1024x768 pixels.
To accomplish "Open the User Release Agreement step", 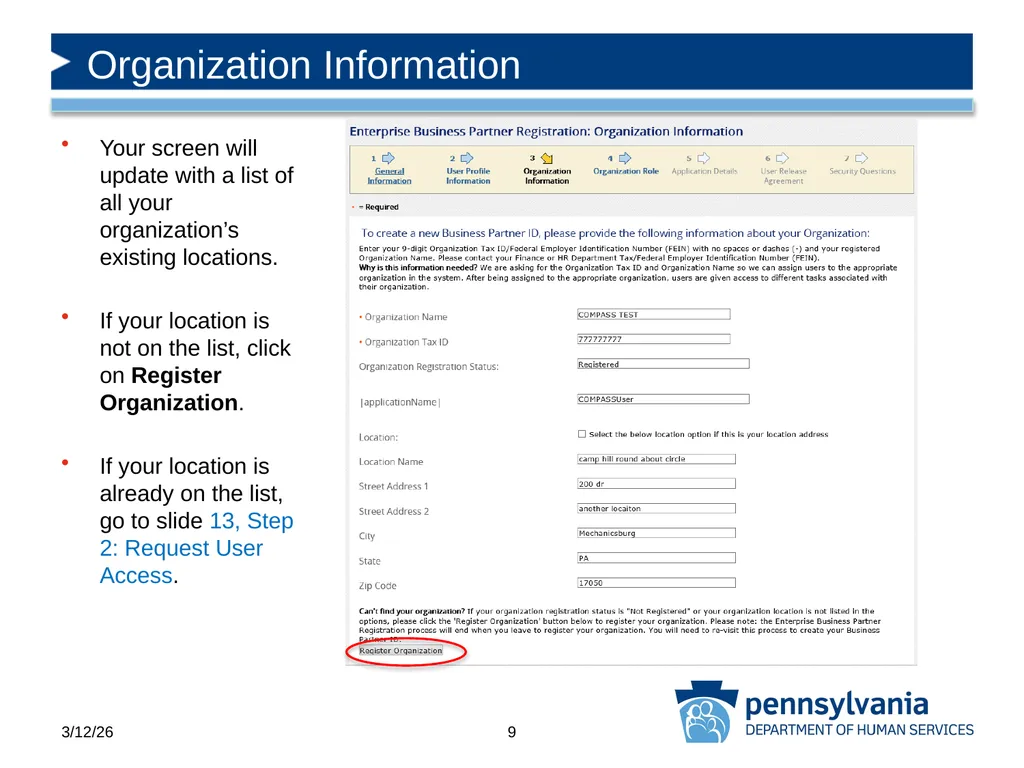I will click(x=784, y=176).
